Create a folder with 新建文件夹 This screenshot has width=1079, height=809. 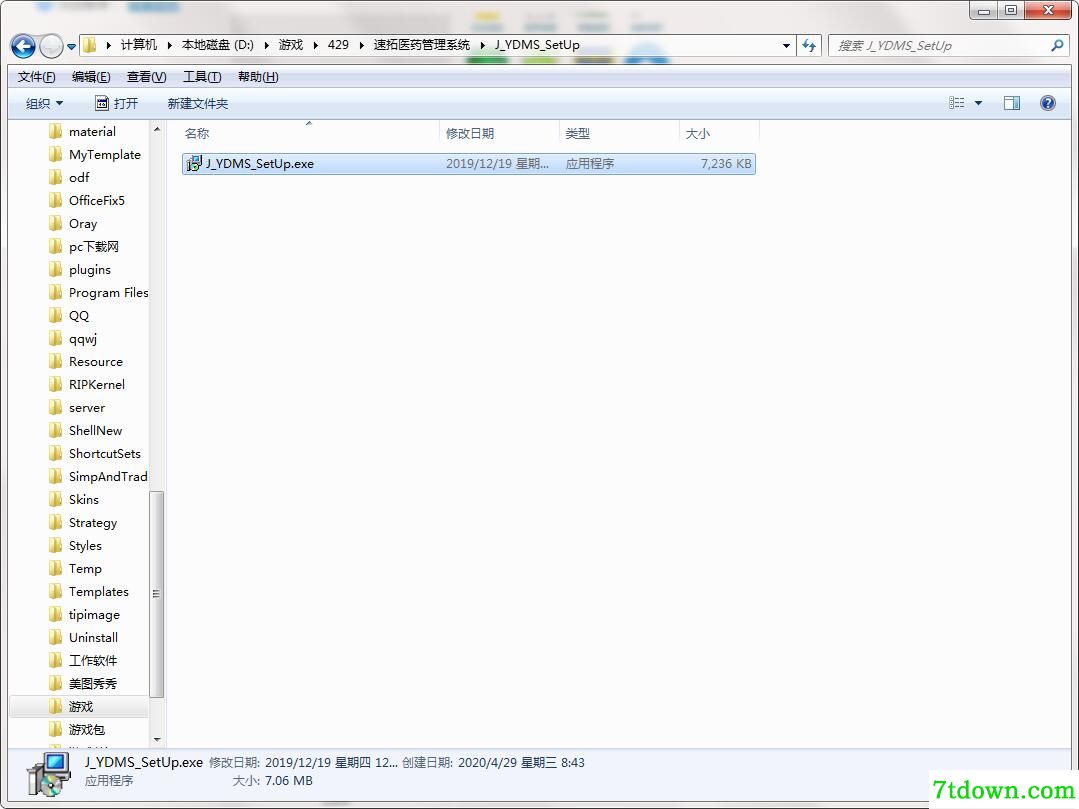pyautogui.click(x=197, y=104)
